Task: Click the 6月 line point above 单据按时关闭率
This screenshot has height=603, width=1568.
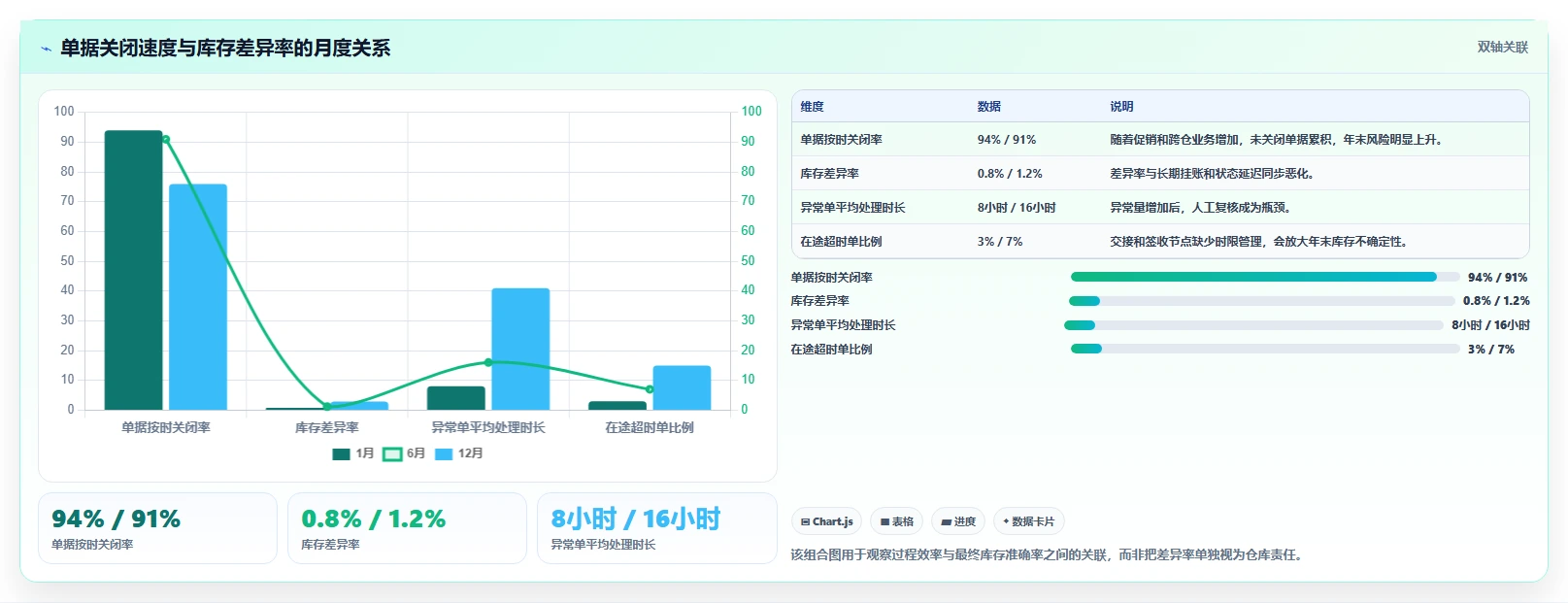Action: click(x=166, y=140)
